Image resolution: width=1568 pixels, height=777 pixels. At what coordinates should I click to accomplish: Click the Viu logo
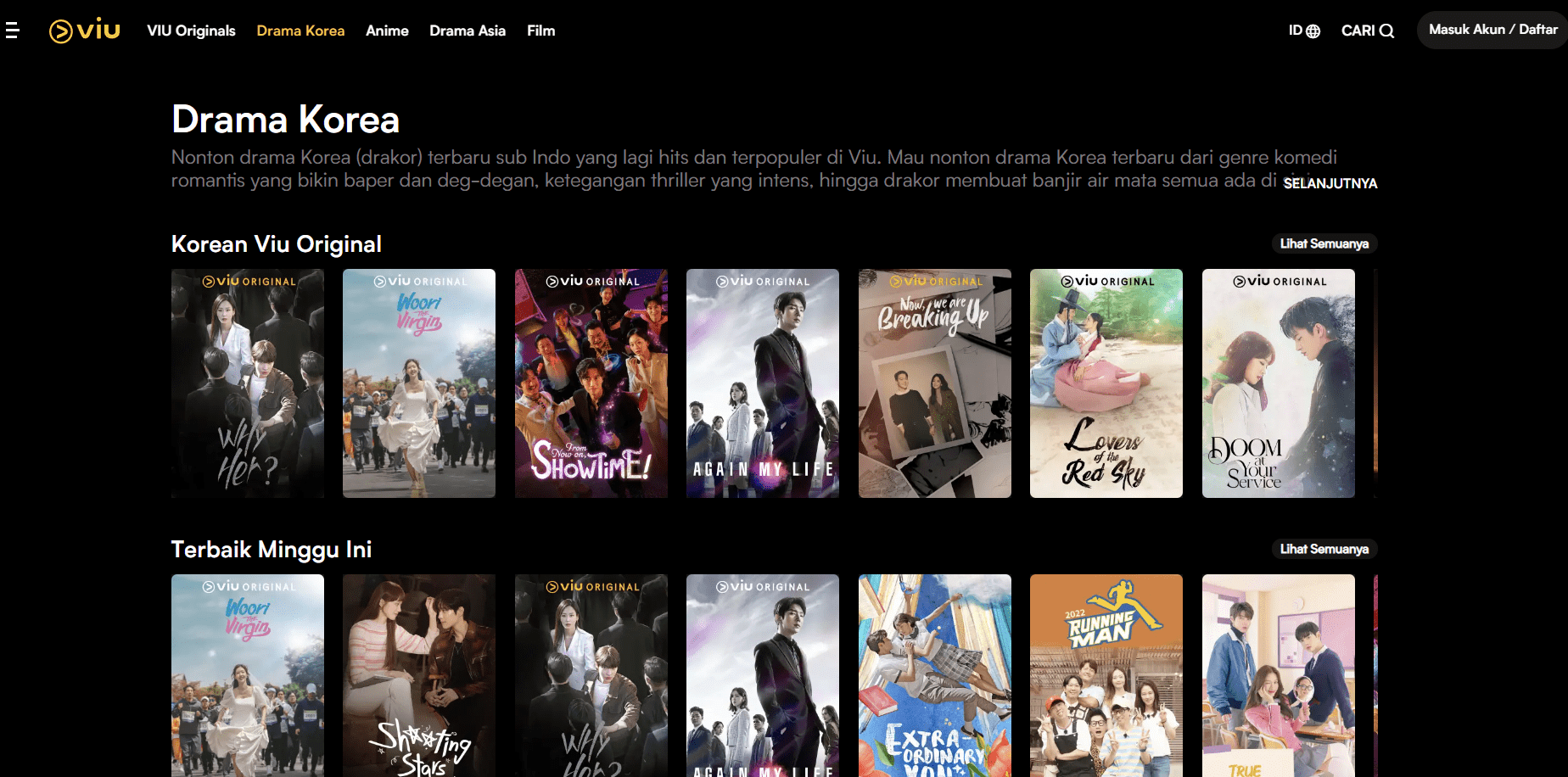pos(85,31)
